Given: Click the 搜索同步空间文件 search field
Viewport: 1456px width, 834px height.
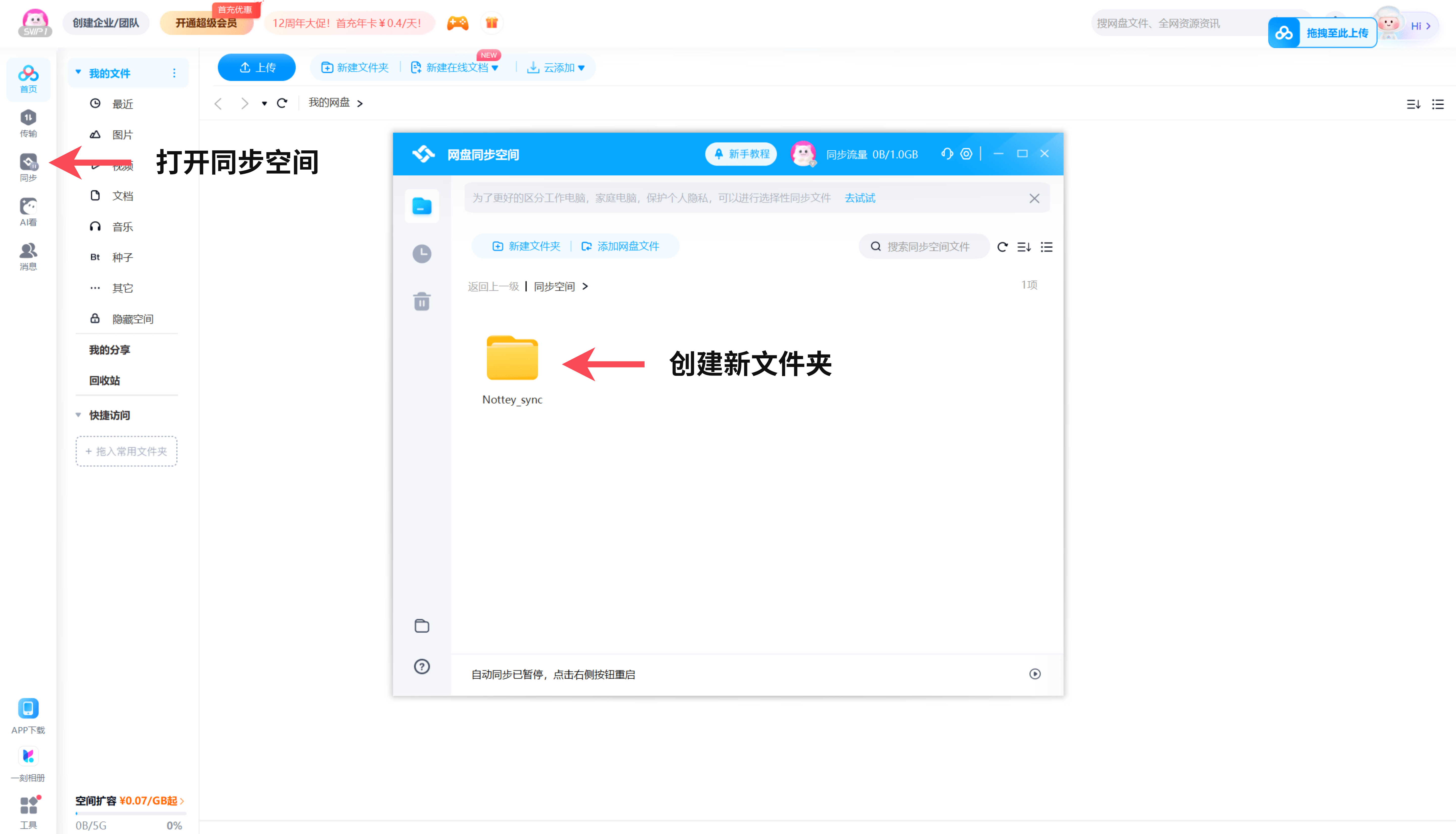Looking at the screenshot, I should point(924,246).
